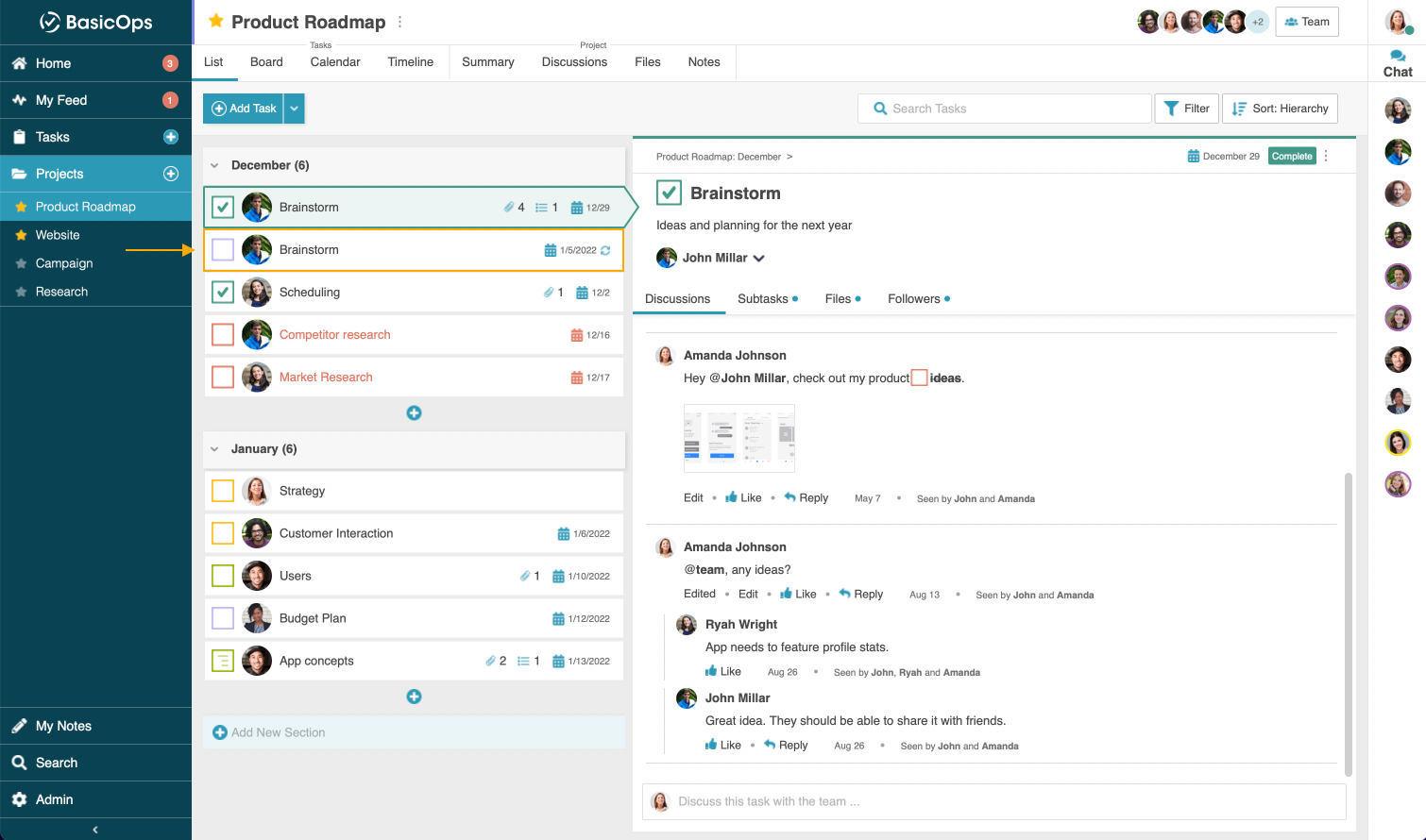This screenshot has height=840, width=1426.
Task: Uncheck the Scheduling task checkbox
Action: pyautogui.click(x=223, y=293)
